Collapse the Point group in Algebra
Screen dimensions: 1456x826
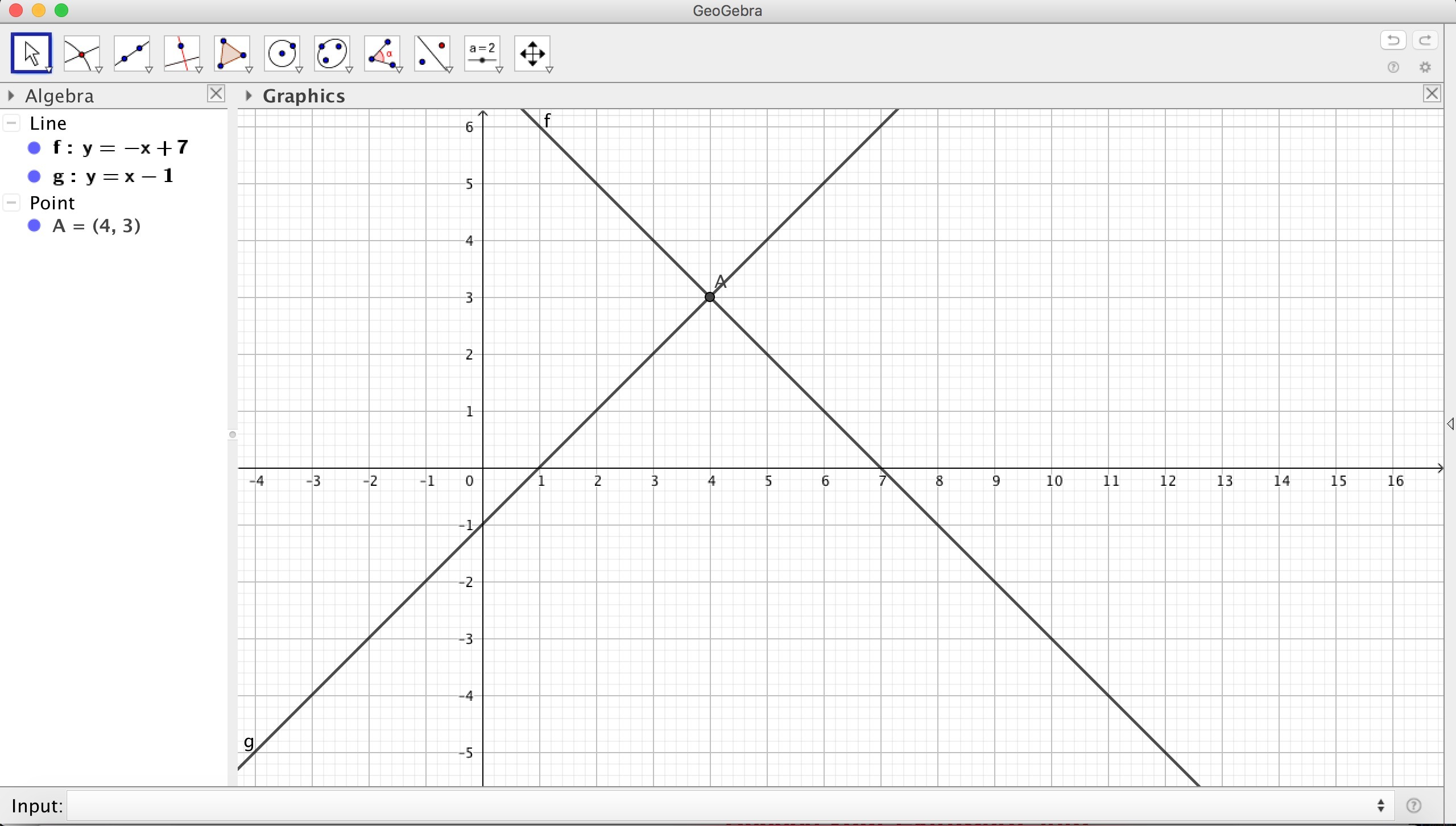12,203
